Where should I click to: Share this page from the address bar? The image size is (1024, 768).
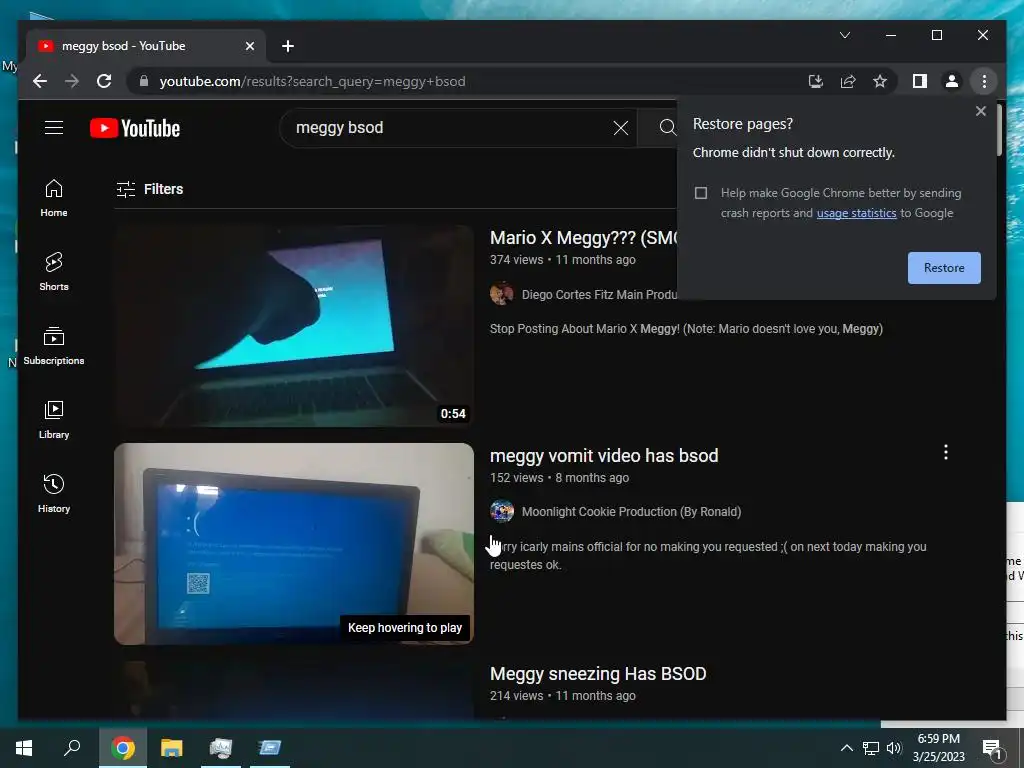coord(848,81)
